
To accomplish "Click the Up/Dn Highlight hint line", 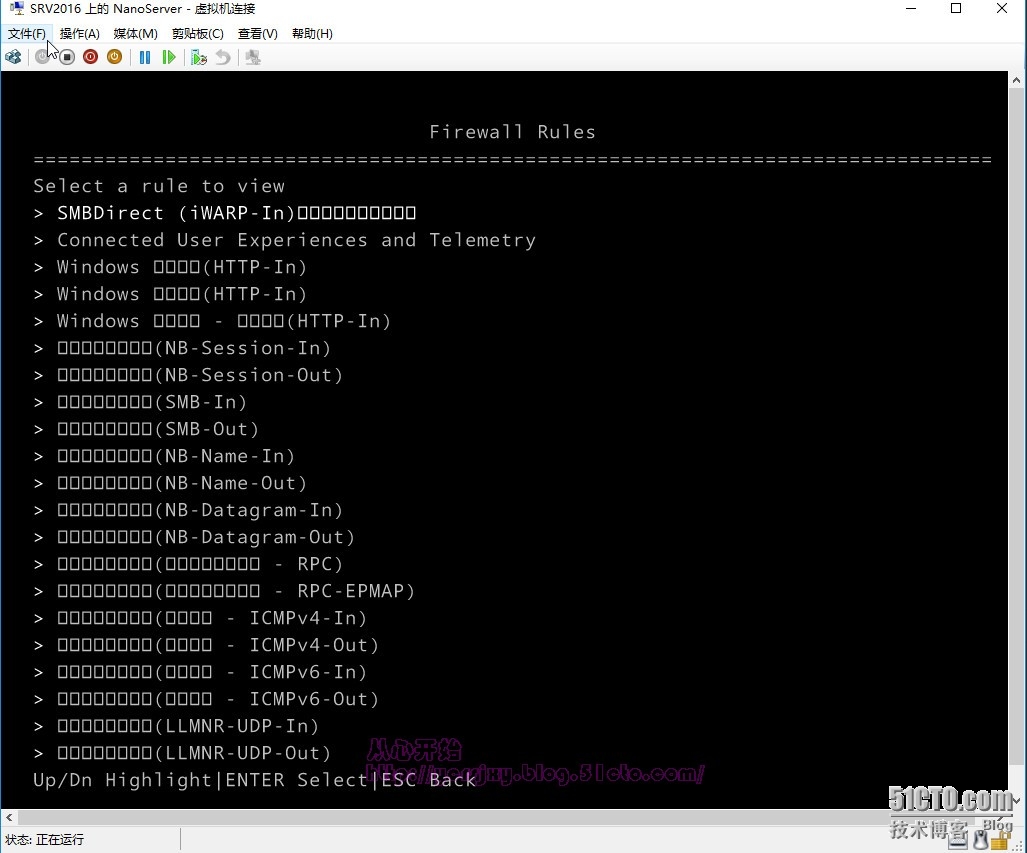I will (x=254, y=780).
